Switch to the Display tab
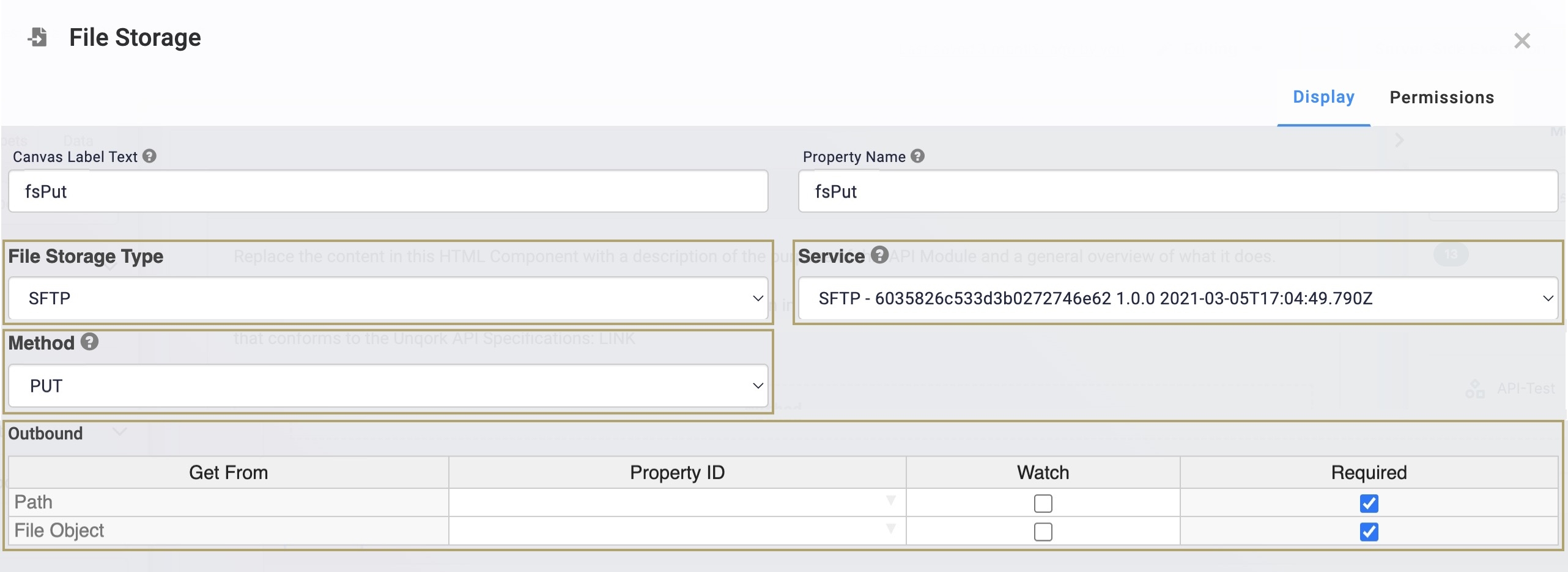 pos(1323,97)
